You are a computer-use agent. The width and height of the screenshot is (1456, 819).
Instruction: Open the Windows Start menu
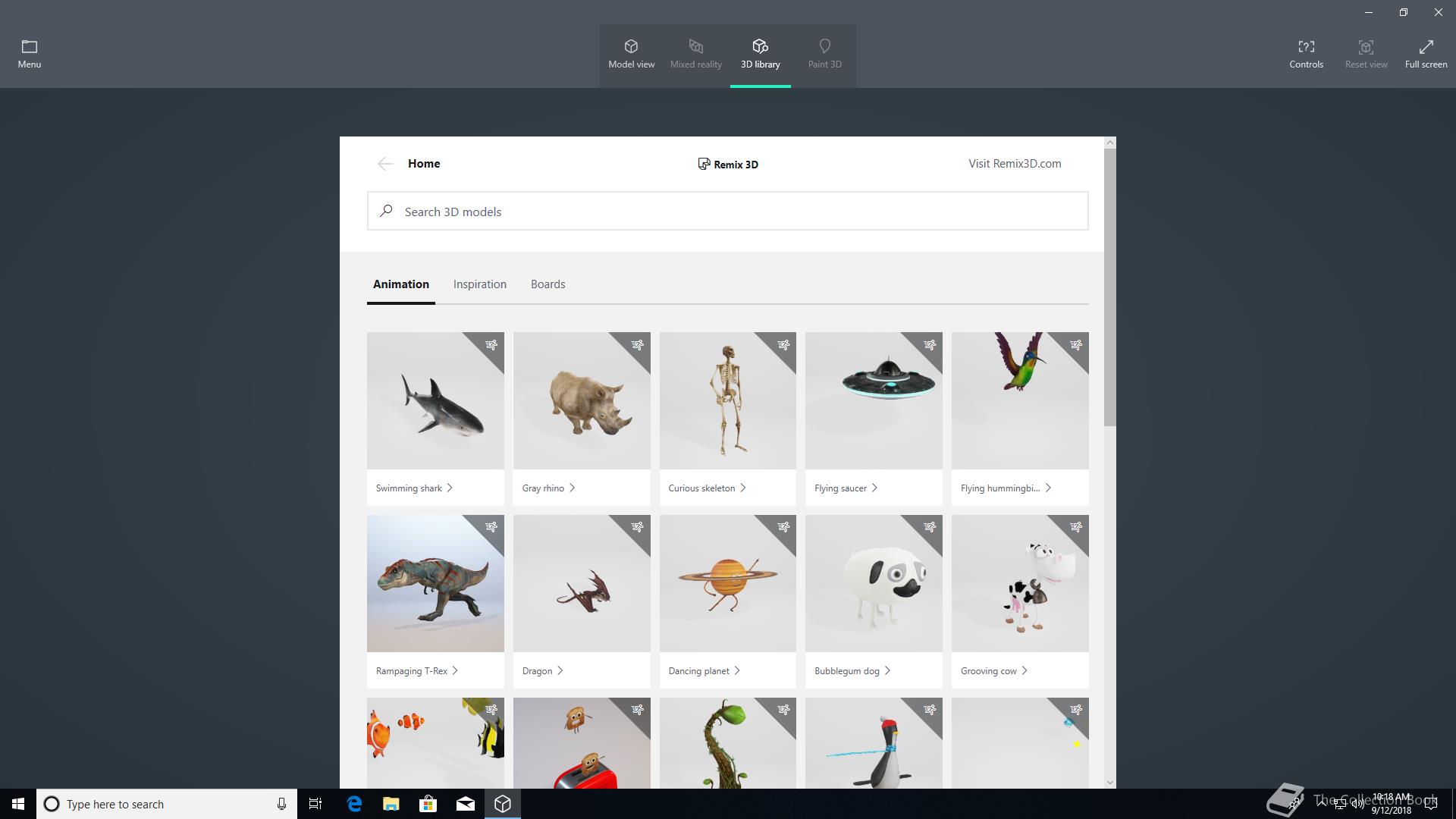18,804
